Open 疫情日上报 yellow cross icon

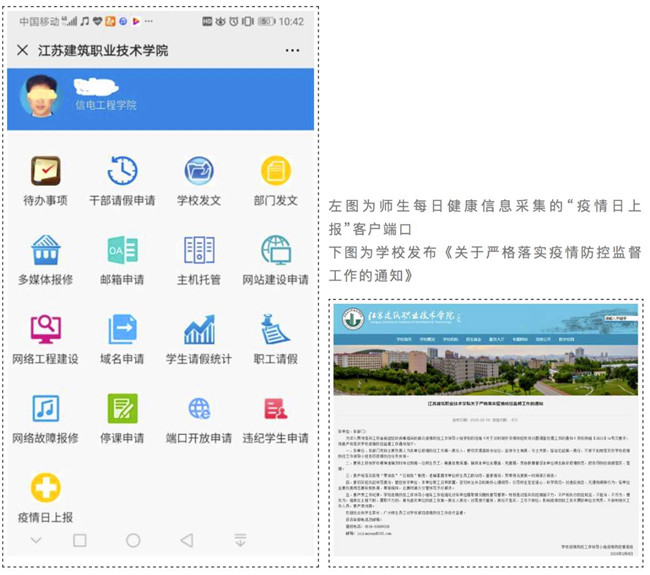point(46,488)
